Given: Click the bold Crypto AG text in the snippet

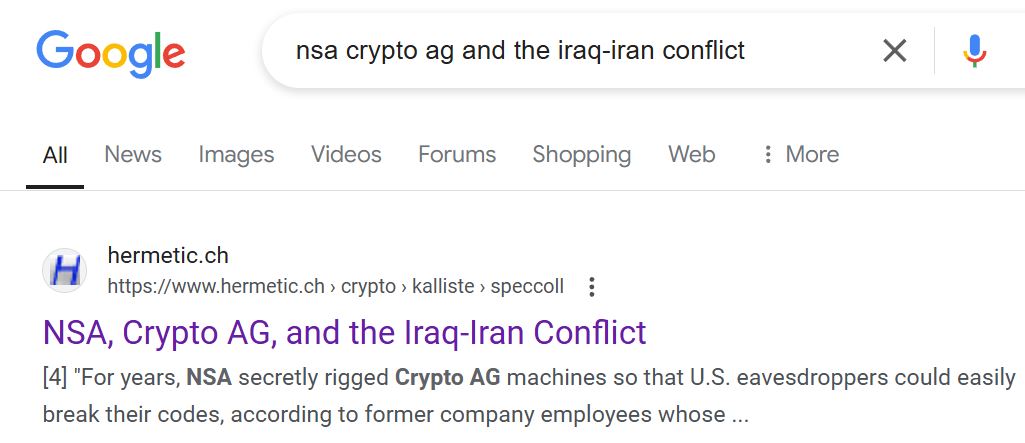Looking at the screenshot, I should [448, 377].
